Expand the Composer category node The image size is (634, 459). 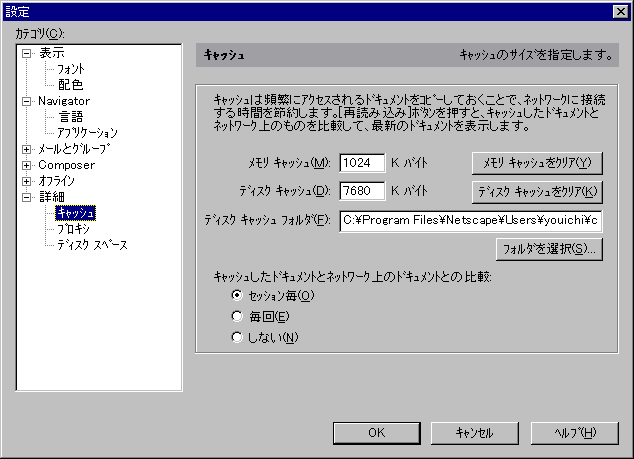(26, 165)
